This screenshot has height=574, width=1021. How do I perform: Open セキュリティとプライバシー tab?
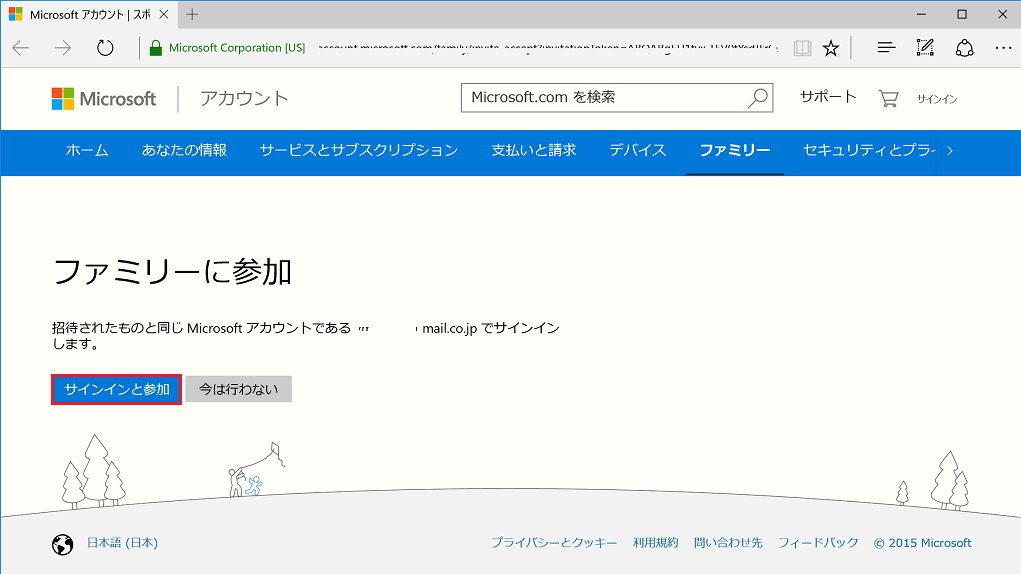[869, 150]
